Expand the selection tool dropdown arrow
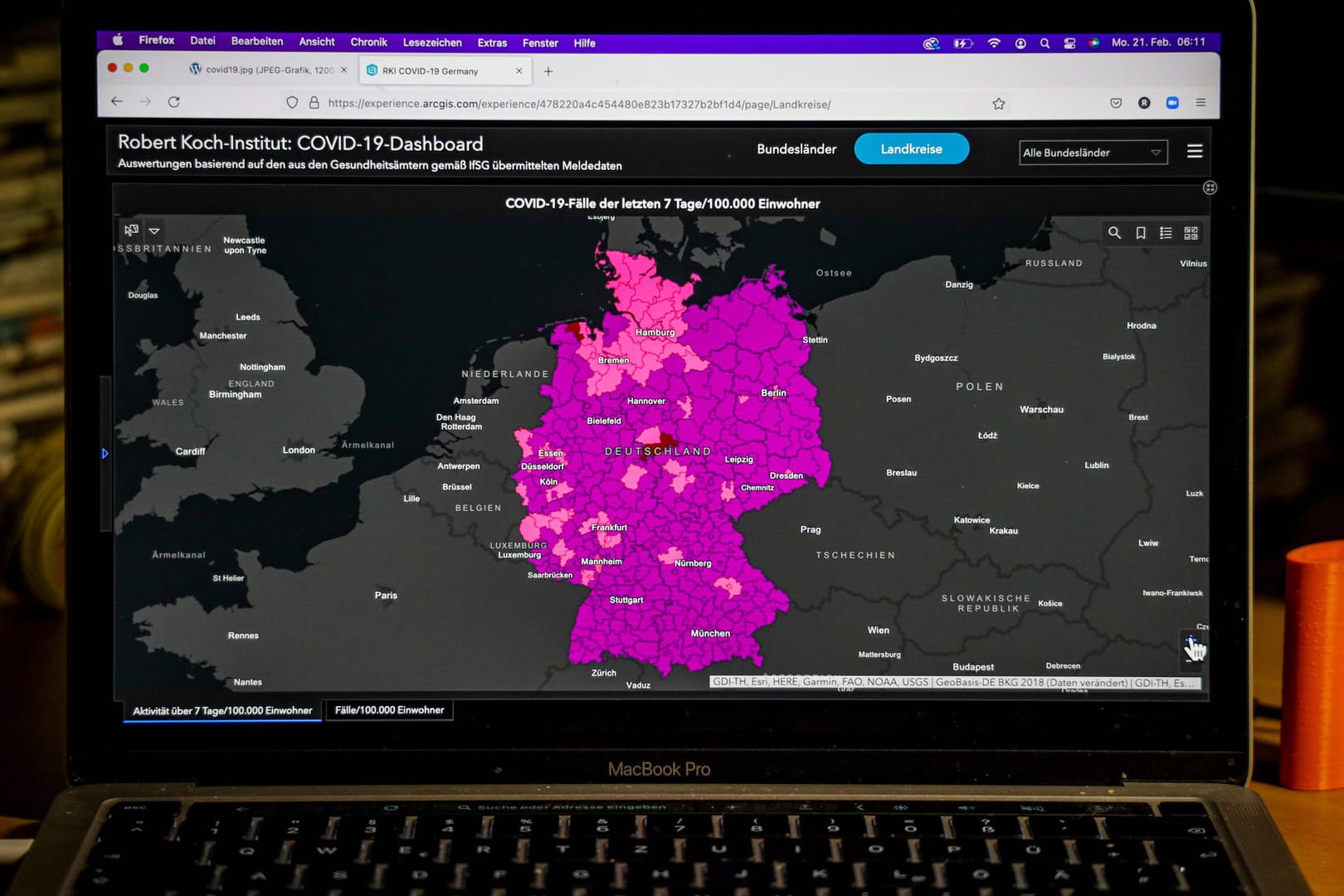1344x896 pixels. (154, 231)
